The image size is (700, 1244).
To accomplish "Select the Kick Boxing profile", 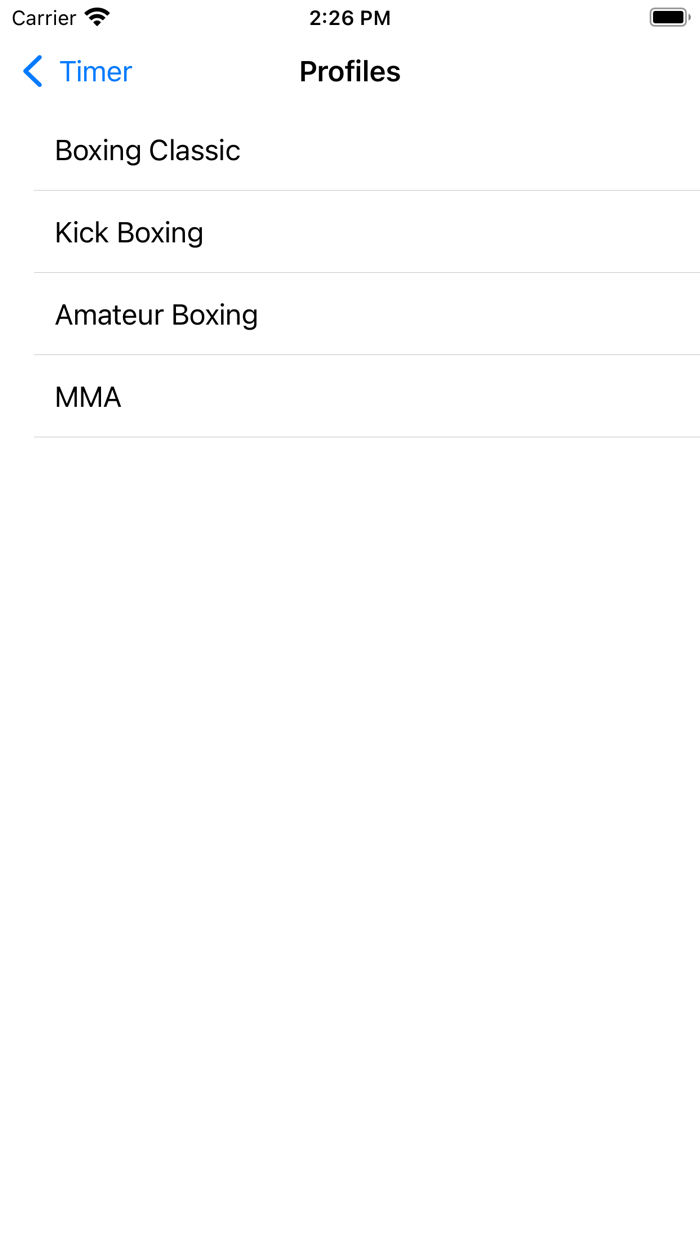I will (130, 232).
